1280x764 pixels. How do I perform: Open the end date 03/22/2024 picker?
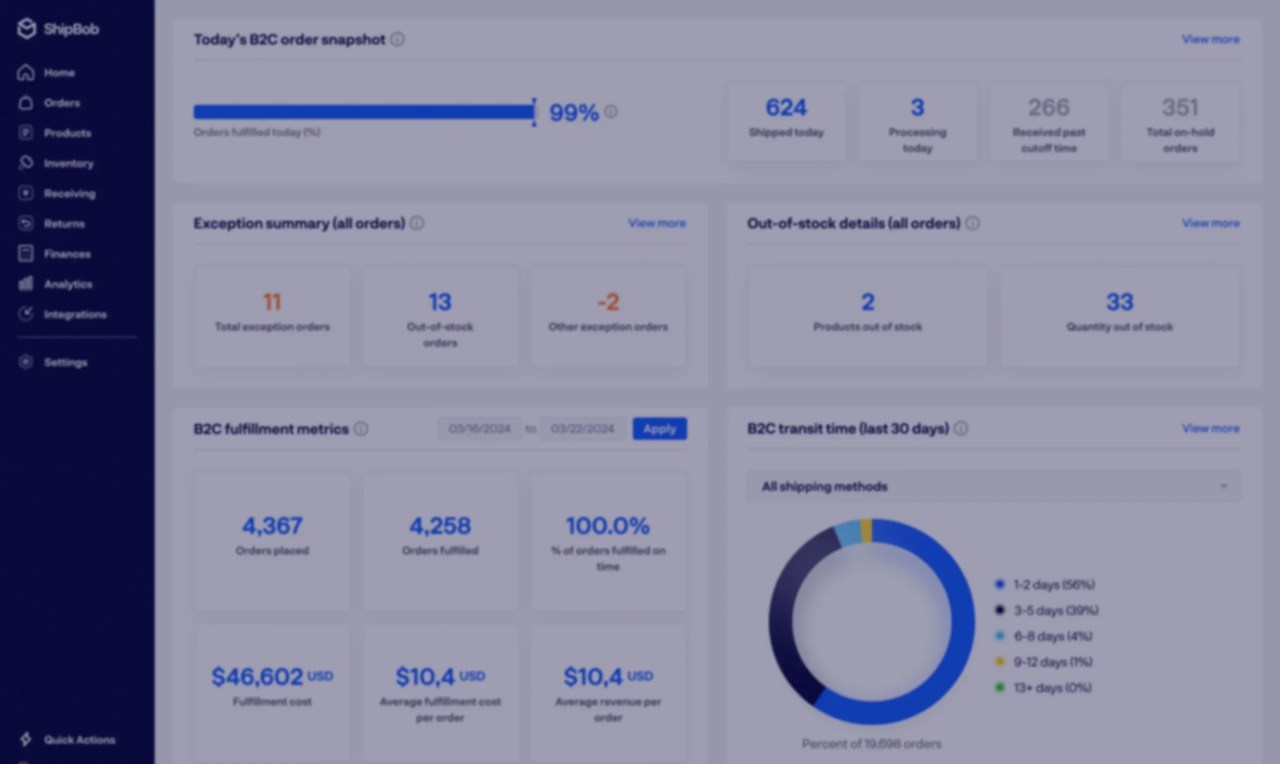583,429
